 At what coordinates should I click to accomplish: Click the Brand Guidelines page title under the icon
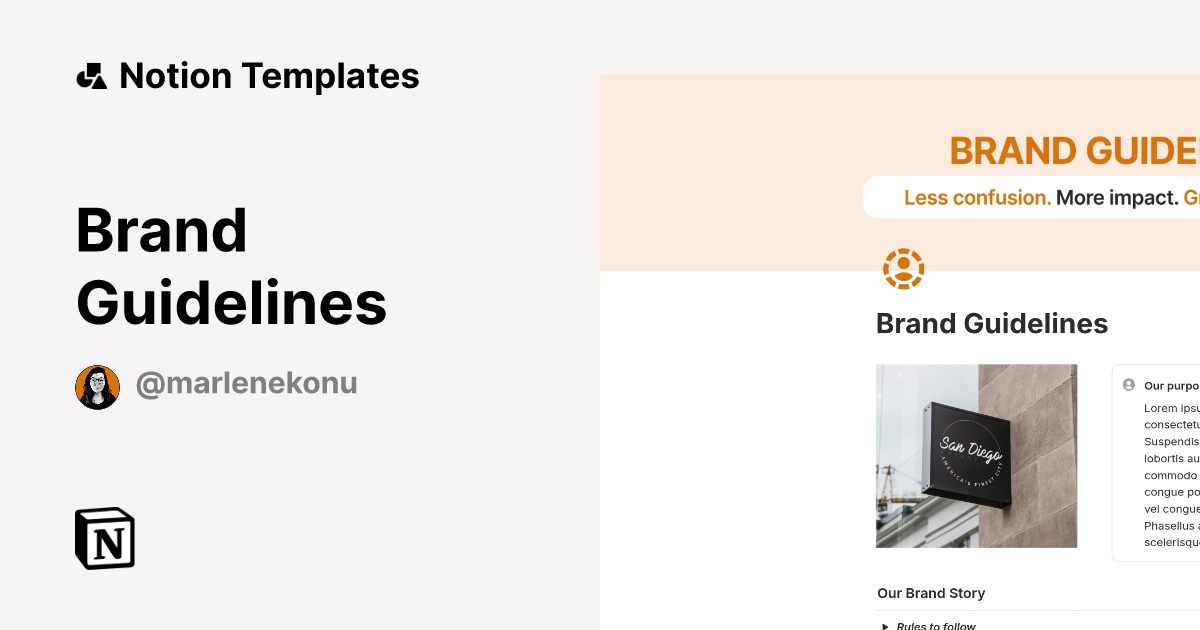coord(991,324)
